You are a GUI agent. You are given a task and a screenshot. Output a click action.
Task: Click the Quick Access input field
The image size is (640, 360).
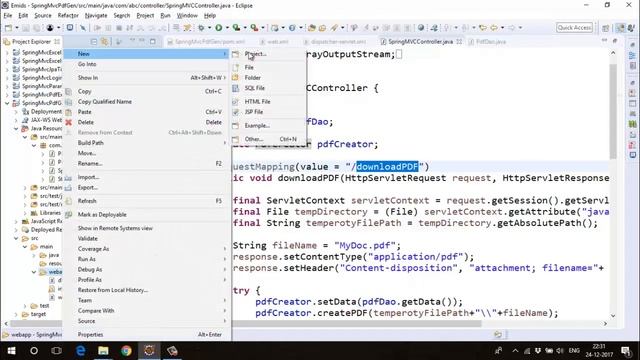pos(574,27)
